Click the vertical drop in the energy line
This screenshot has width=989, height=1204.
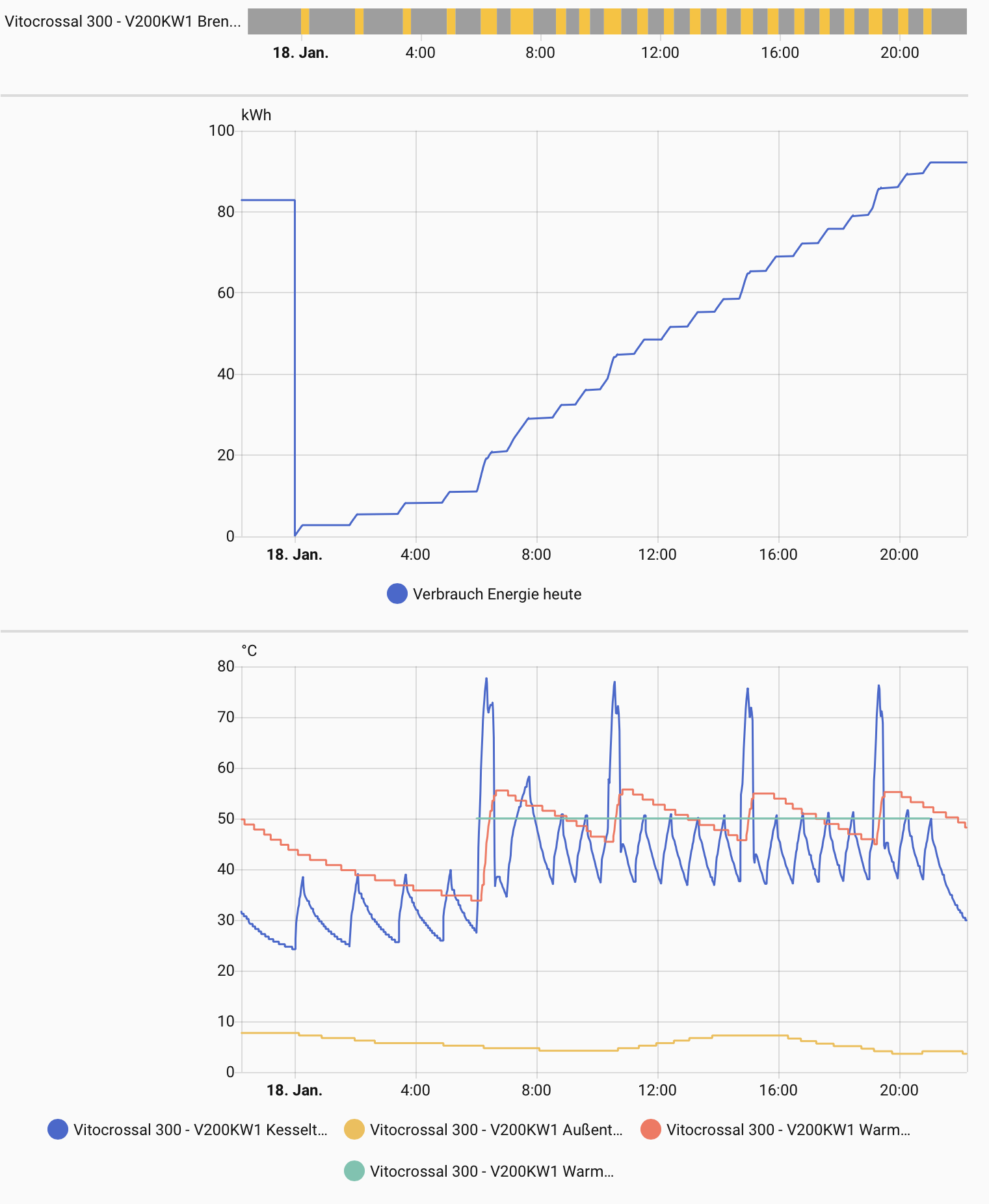click(295, 364)
